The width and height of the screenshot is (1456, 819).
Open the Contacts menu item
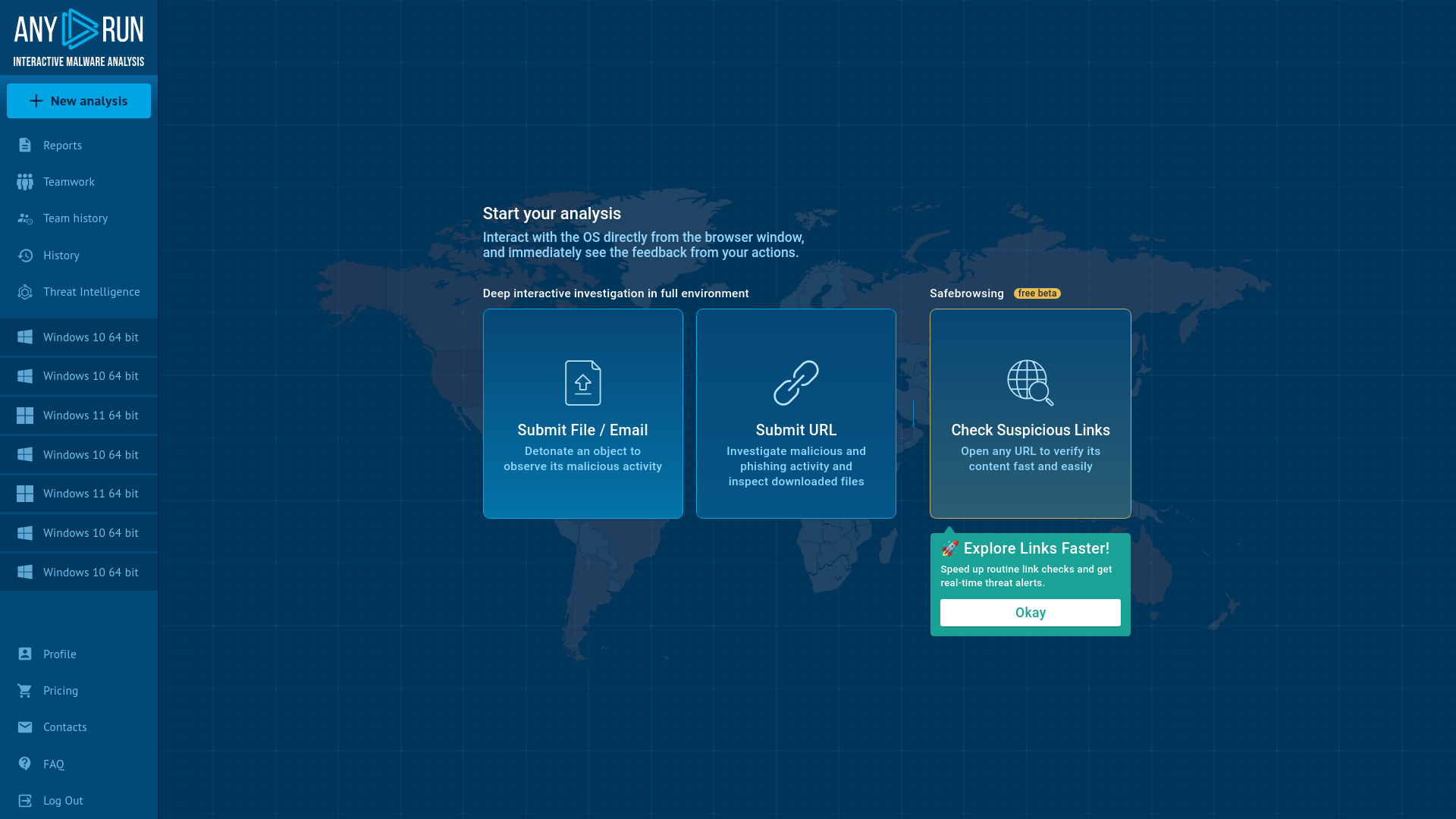(x=64, y=727)
